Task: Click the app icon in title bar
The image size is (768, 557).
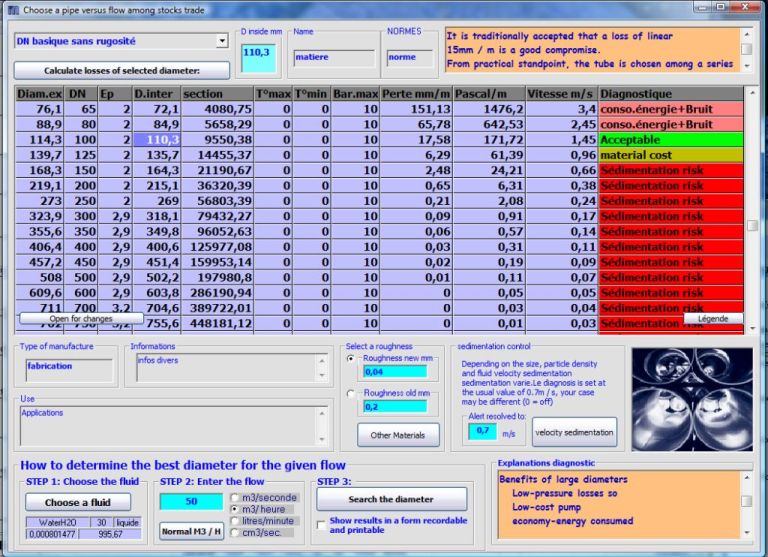Action: pyautogui.click(x=13, y=9)
